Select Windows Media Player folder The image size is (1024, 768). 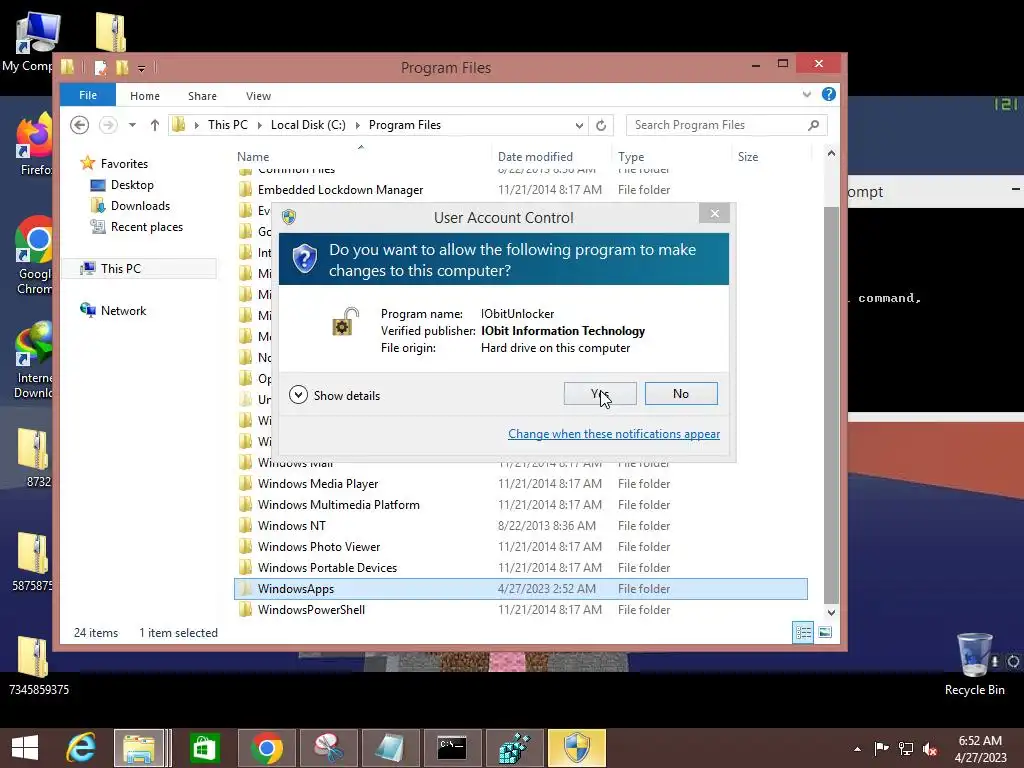520,484
